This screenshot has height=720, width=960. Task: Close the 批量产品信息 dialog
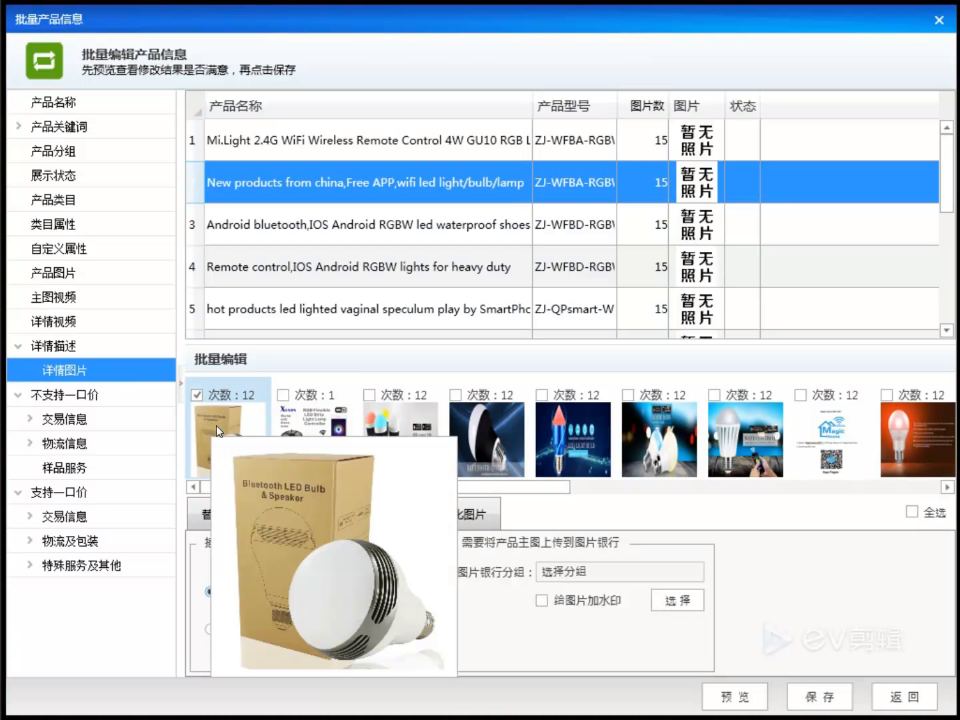point(939,20)
